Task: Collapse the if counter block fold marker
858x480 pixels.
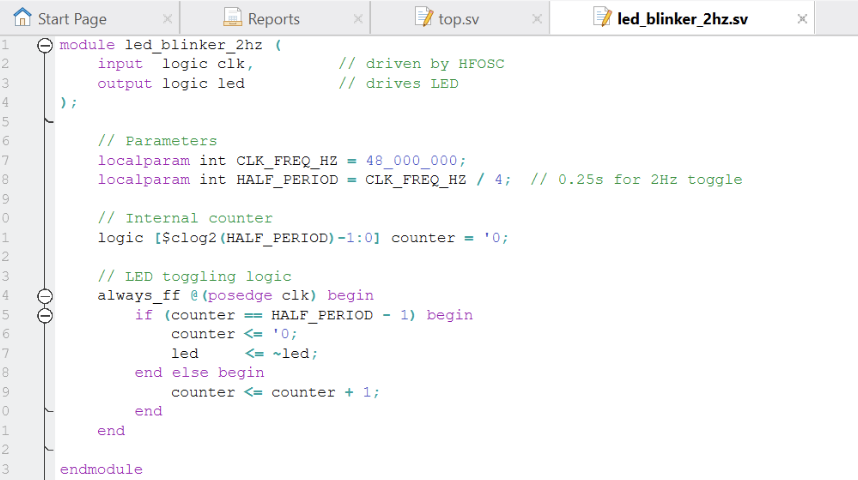Action: [45, 315]
